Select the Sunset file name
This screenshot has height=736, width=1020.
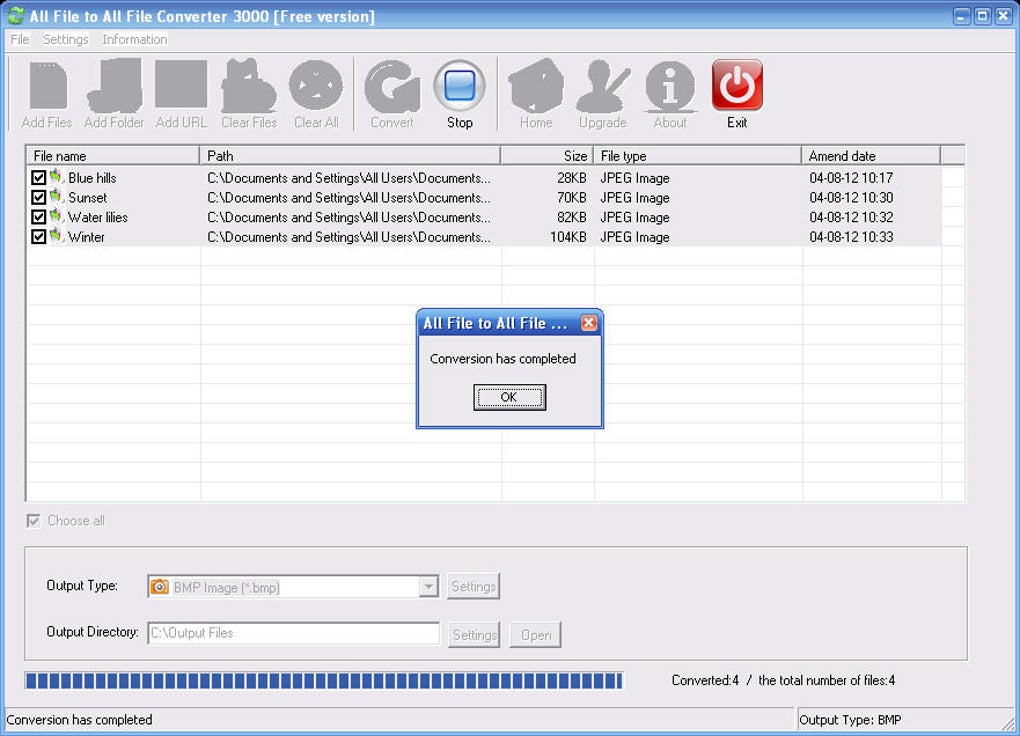87,197
